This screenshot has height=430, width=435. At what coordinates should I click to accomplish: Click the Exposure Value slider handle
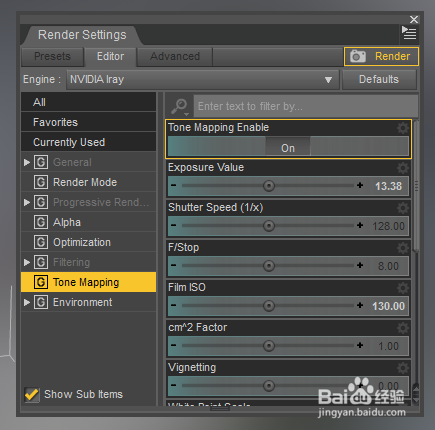tap(269, 186)
